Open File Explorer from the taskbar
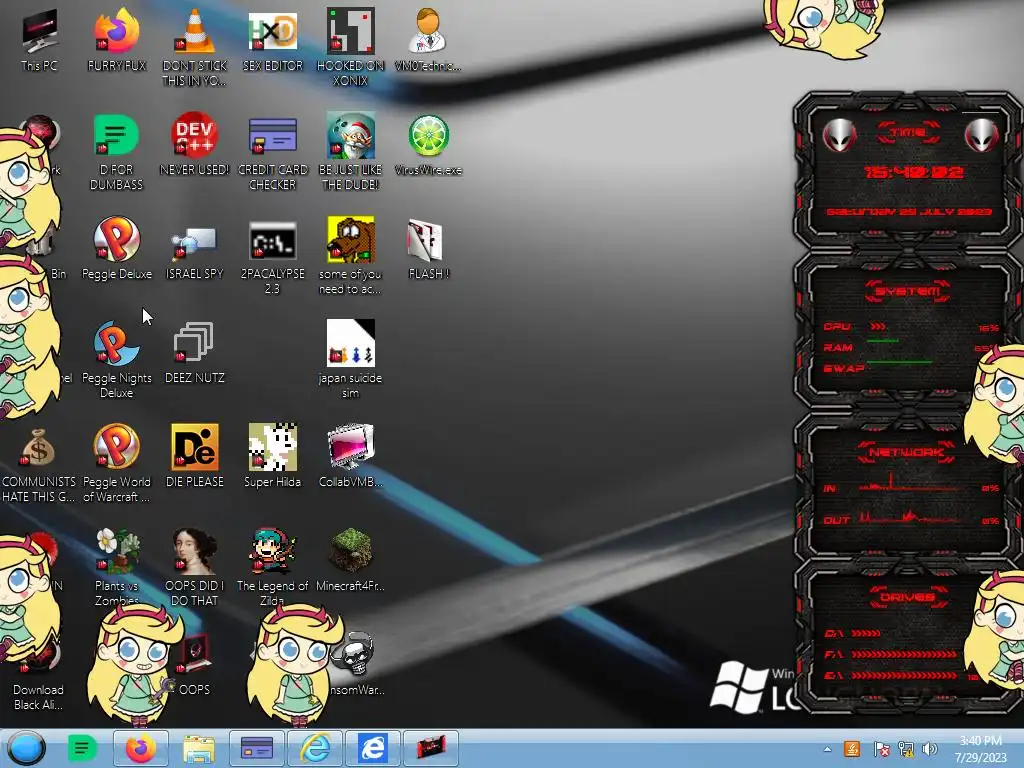The height and width of the screenshot is (768, 1024). [199, 748]
